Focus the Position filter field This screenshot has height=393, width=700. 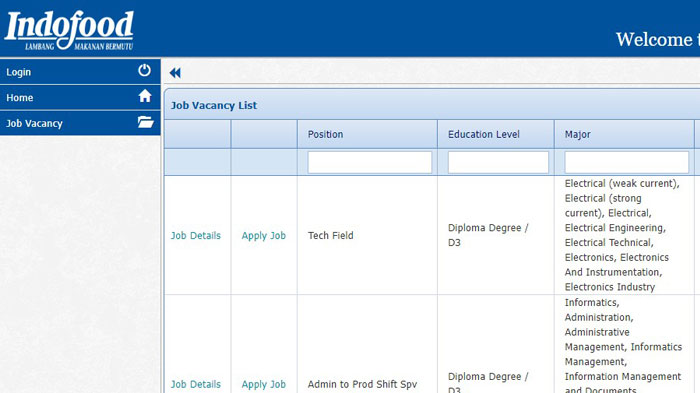pos(370,162)
